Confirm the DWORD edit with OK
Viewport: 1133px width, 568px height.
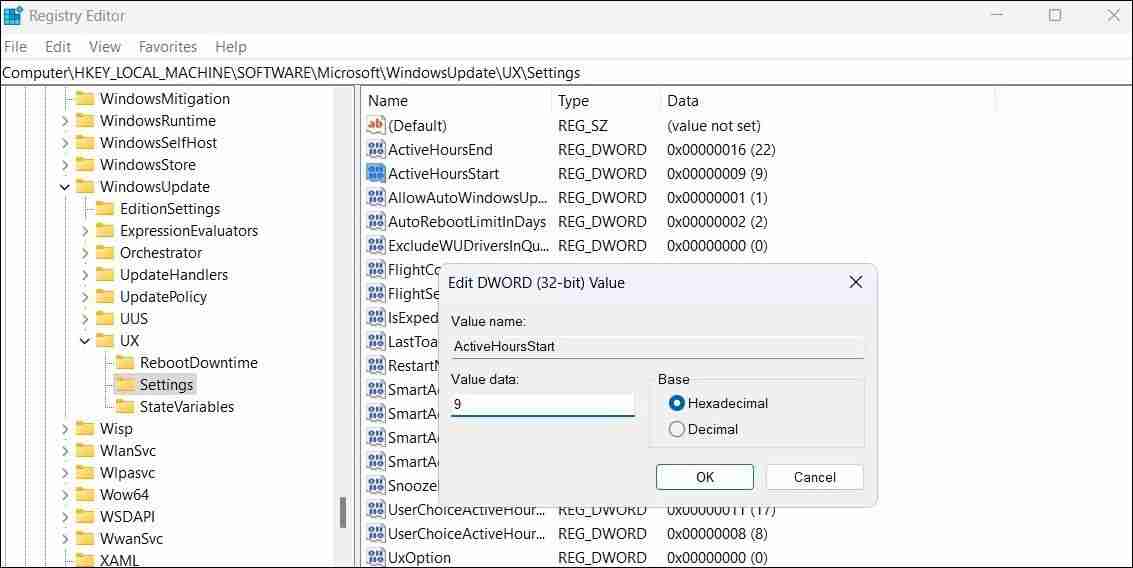click(x=705, y=477)
